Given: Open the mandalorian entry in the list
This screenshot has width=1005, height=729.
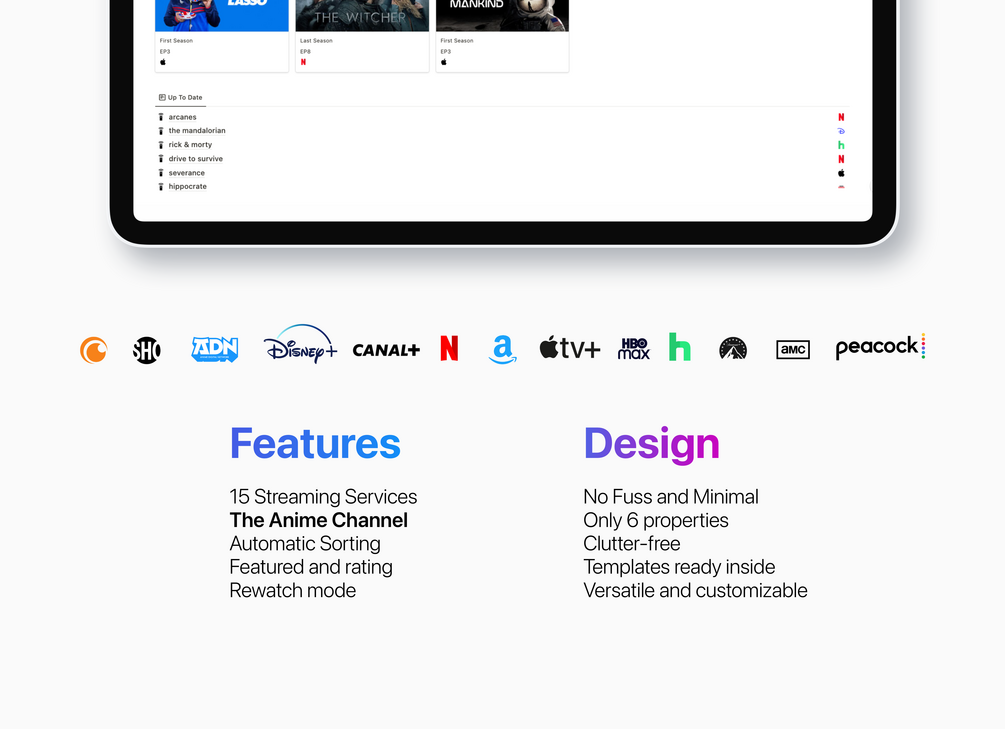Looking at the screenshot, I should (x=197, y=131).
